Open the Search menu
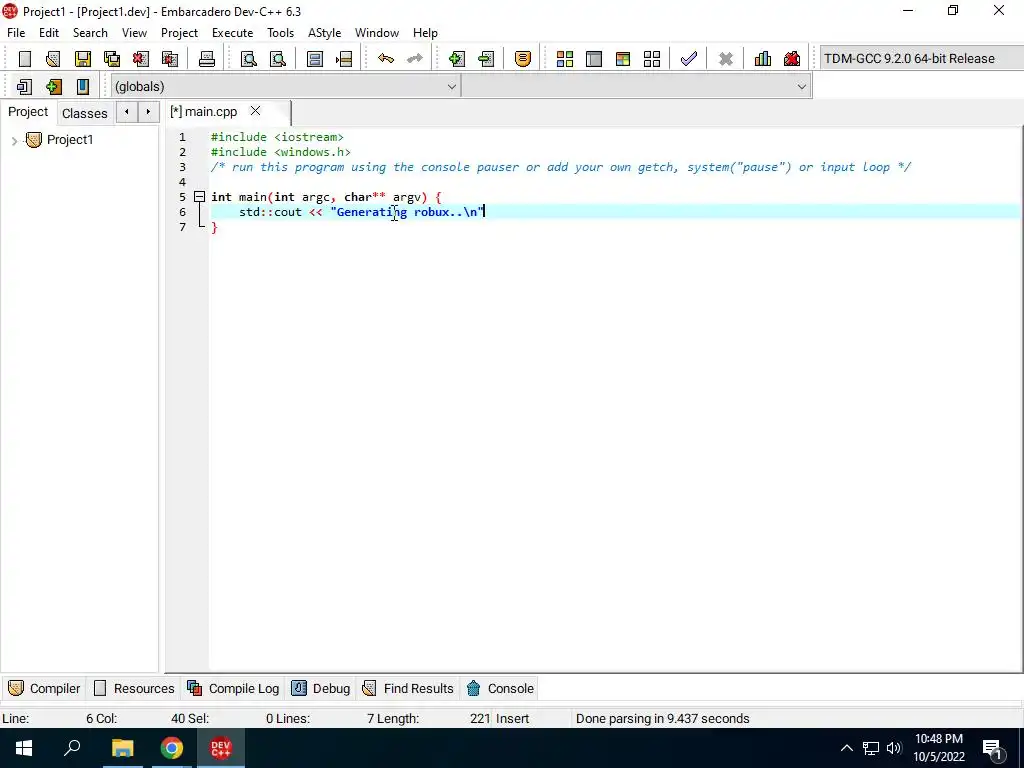This screenshot has height=768, width=1024. (x=90, y=33)
